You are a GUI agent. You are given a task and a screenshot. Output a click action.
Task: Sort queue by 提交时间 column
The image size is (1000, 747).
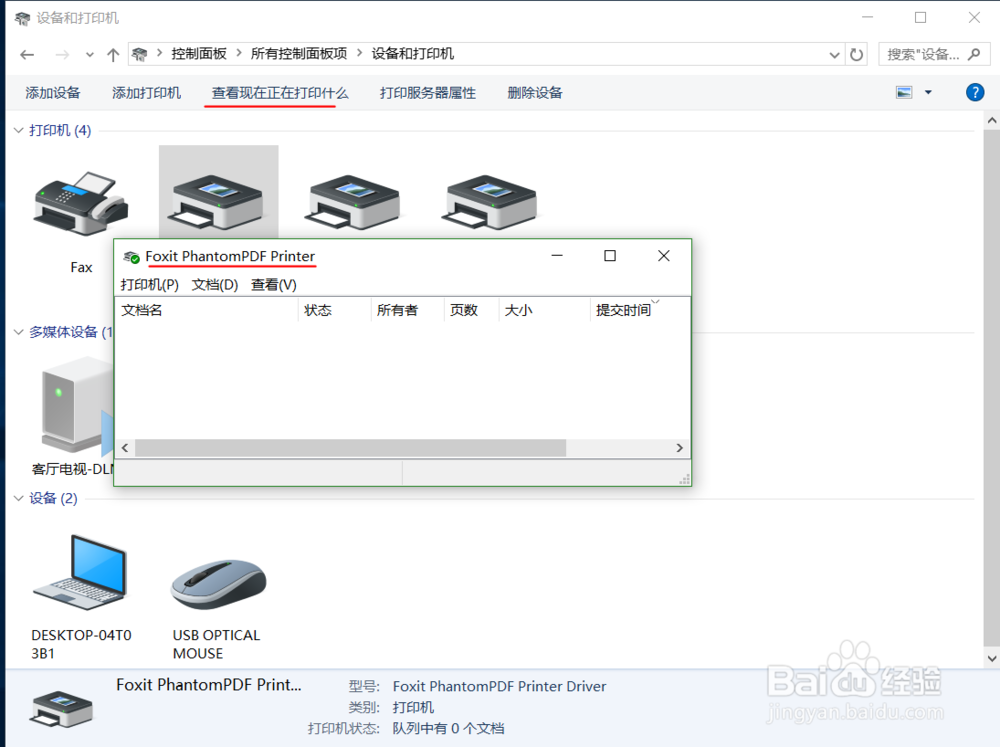tap(640, 310)
